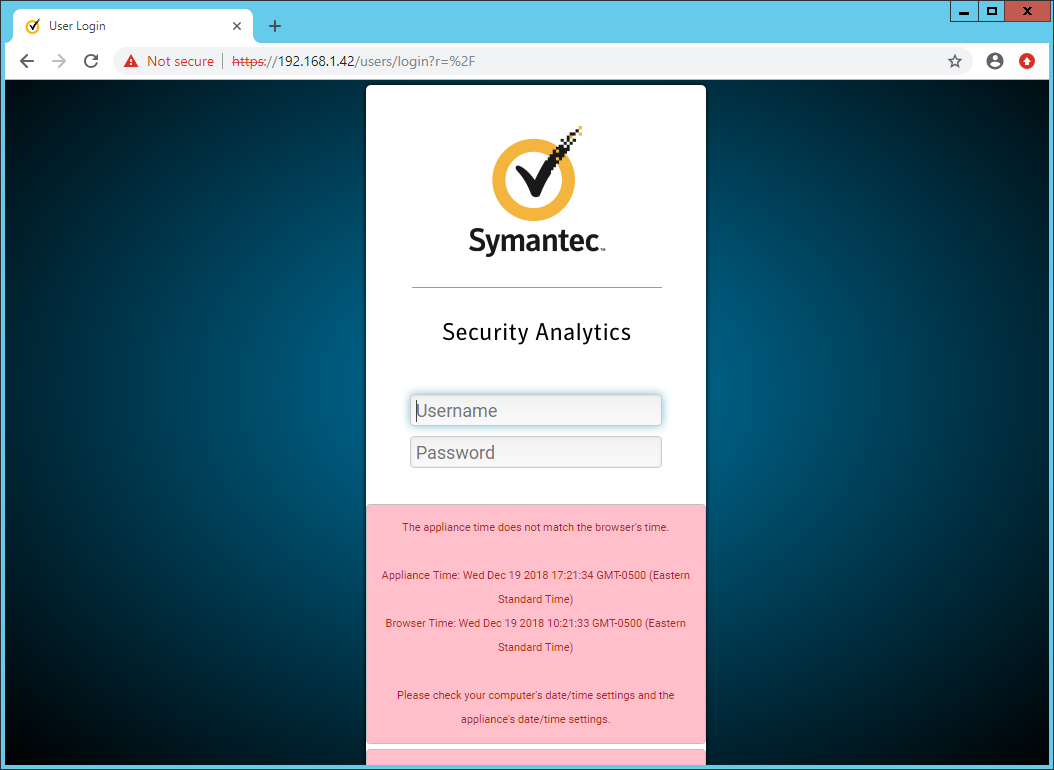Go back to the previous page

(x=27, y=61)
